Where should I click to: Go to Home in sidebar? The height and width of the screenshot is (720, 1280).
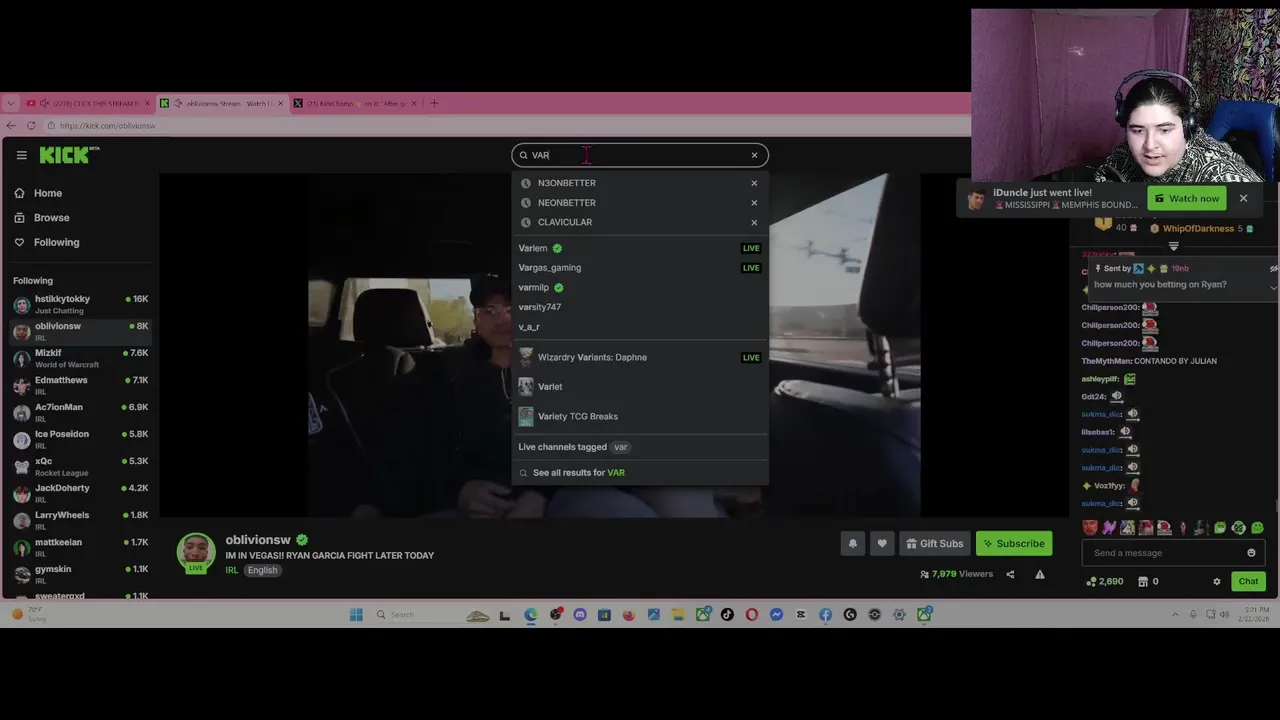pyautogui.click(x=47, y=193)
